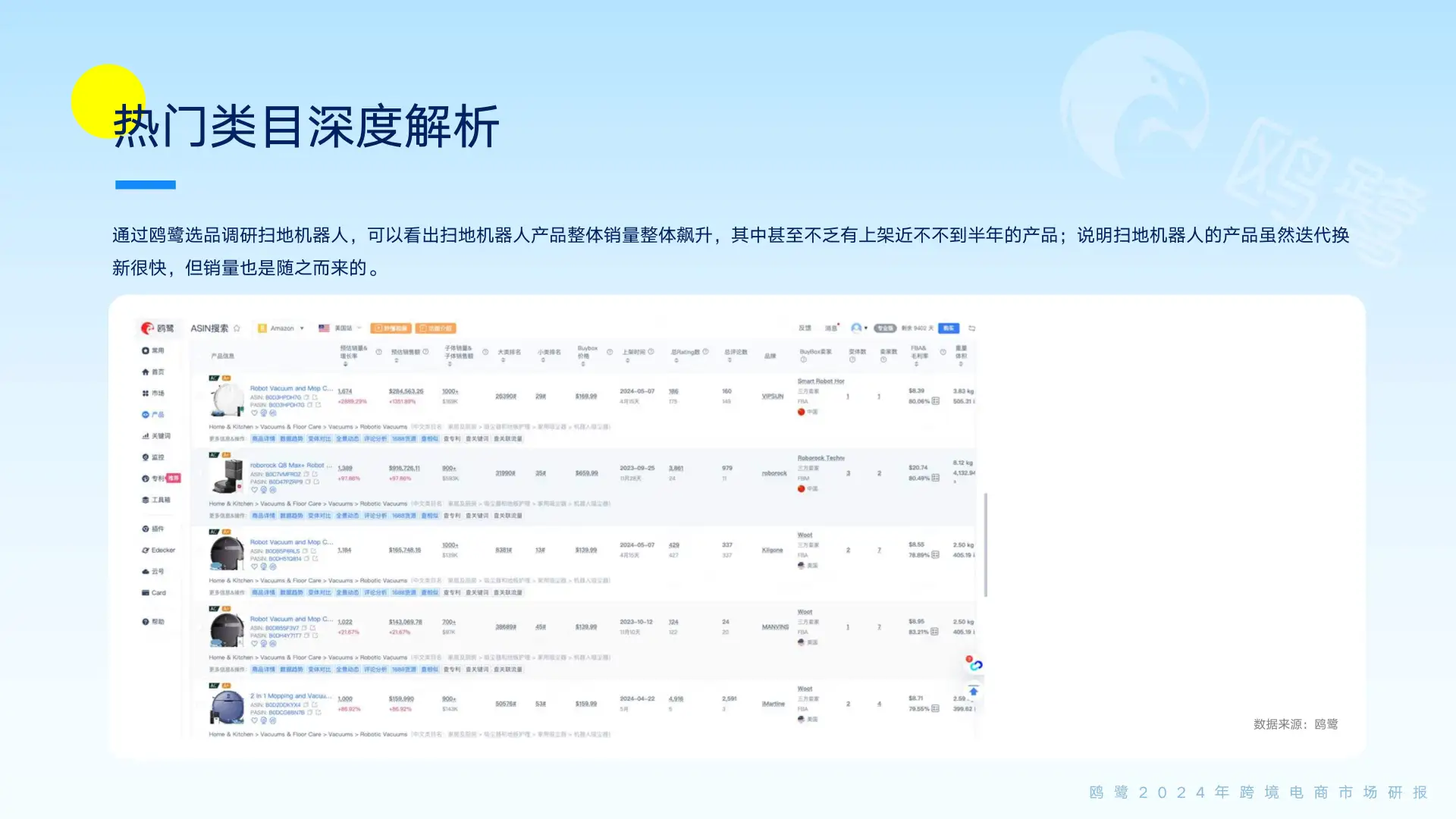Go to 首页 from the sidebar menu
The image size is (1456, 819).
coord(154,372)
